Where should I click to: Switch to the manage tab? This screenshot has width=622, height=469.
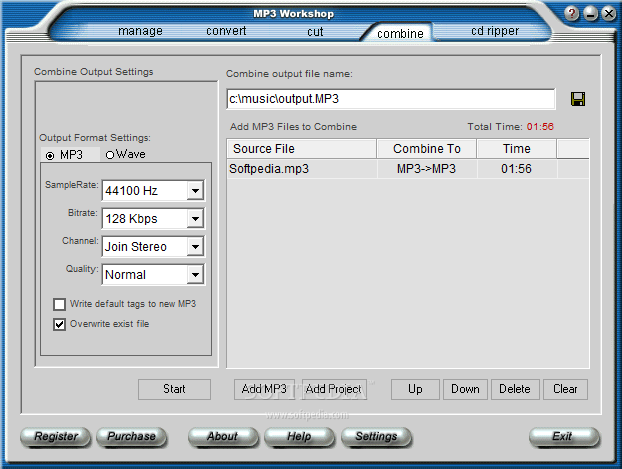click(140, 31)
